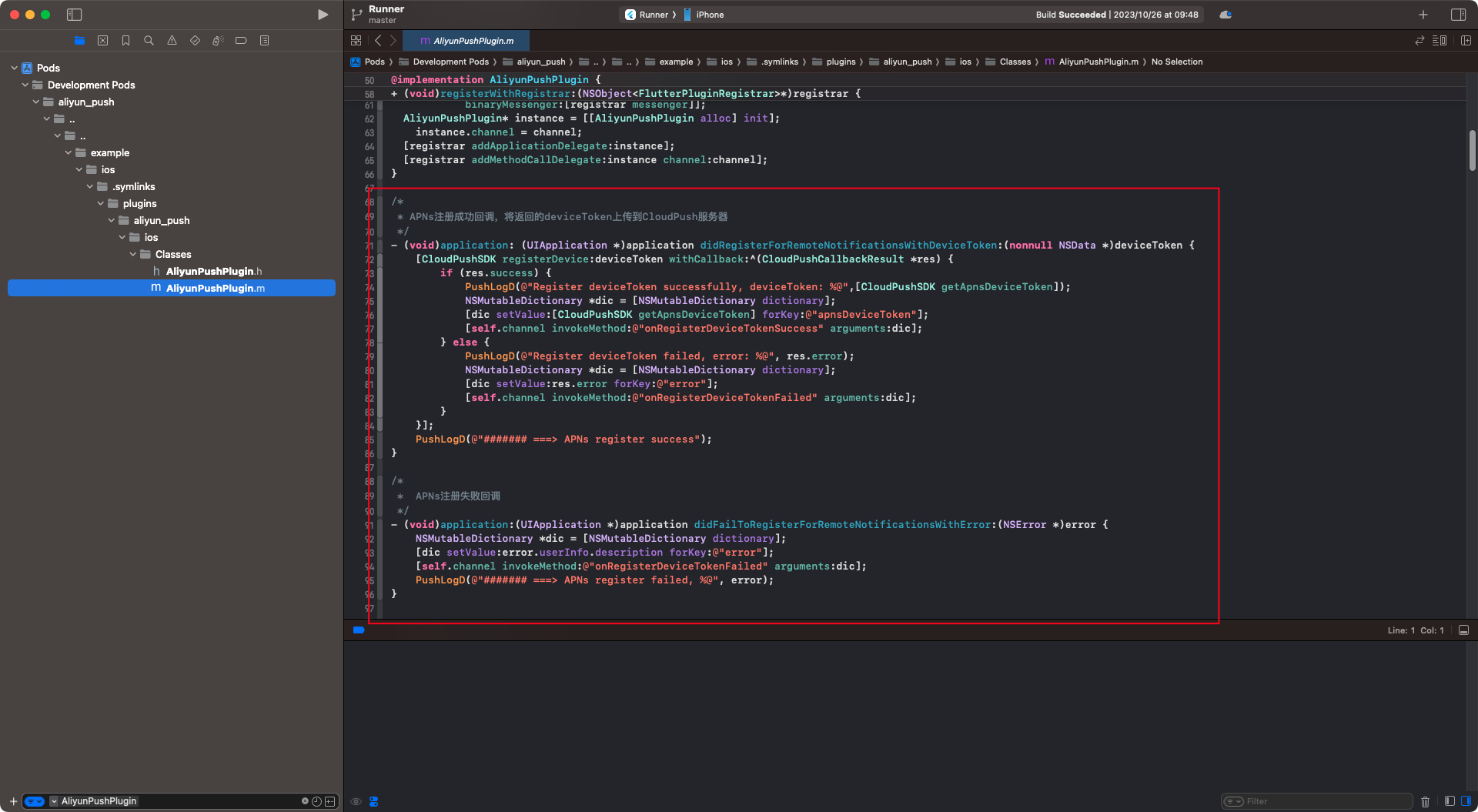
Task: Select the Classes folder row
Action: 172,254
